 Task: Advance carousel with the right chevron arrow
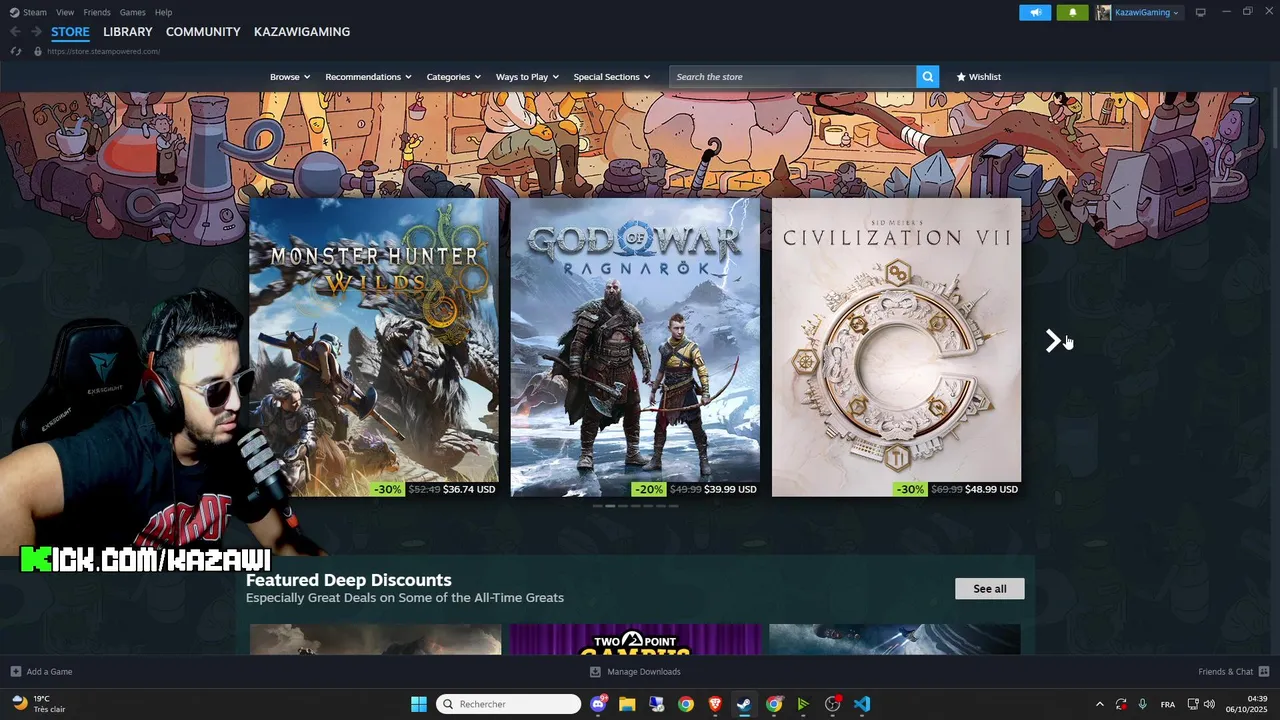point(1052,341)
